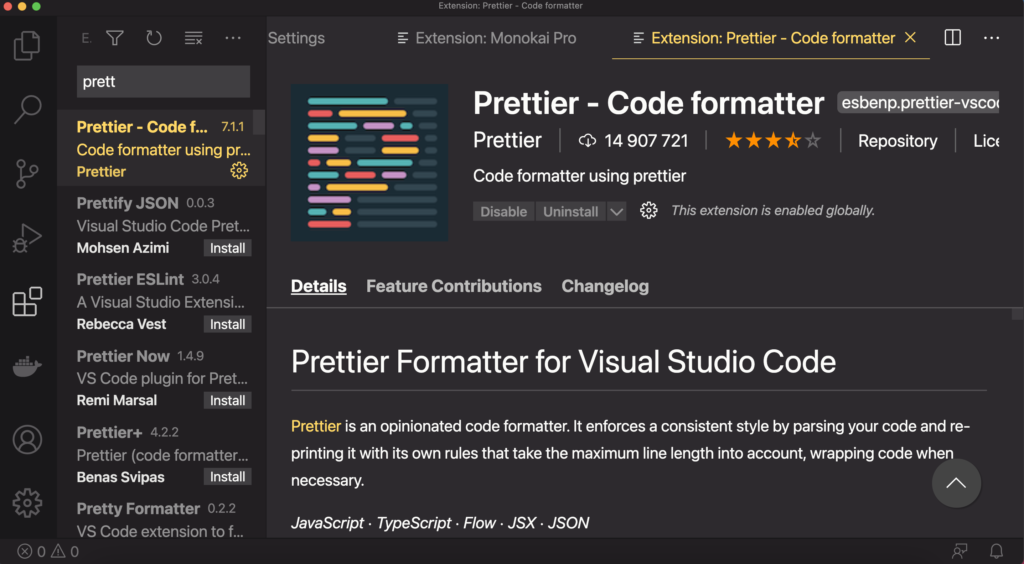
Task: Uninstall the Prettier extension
Action: [x=571, y=212]
